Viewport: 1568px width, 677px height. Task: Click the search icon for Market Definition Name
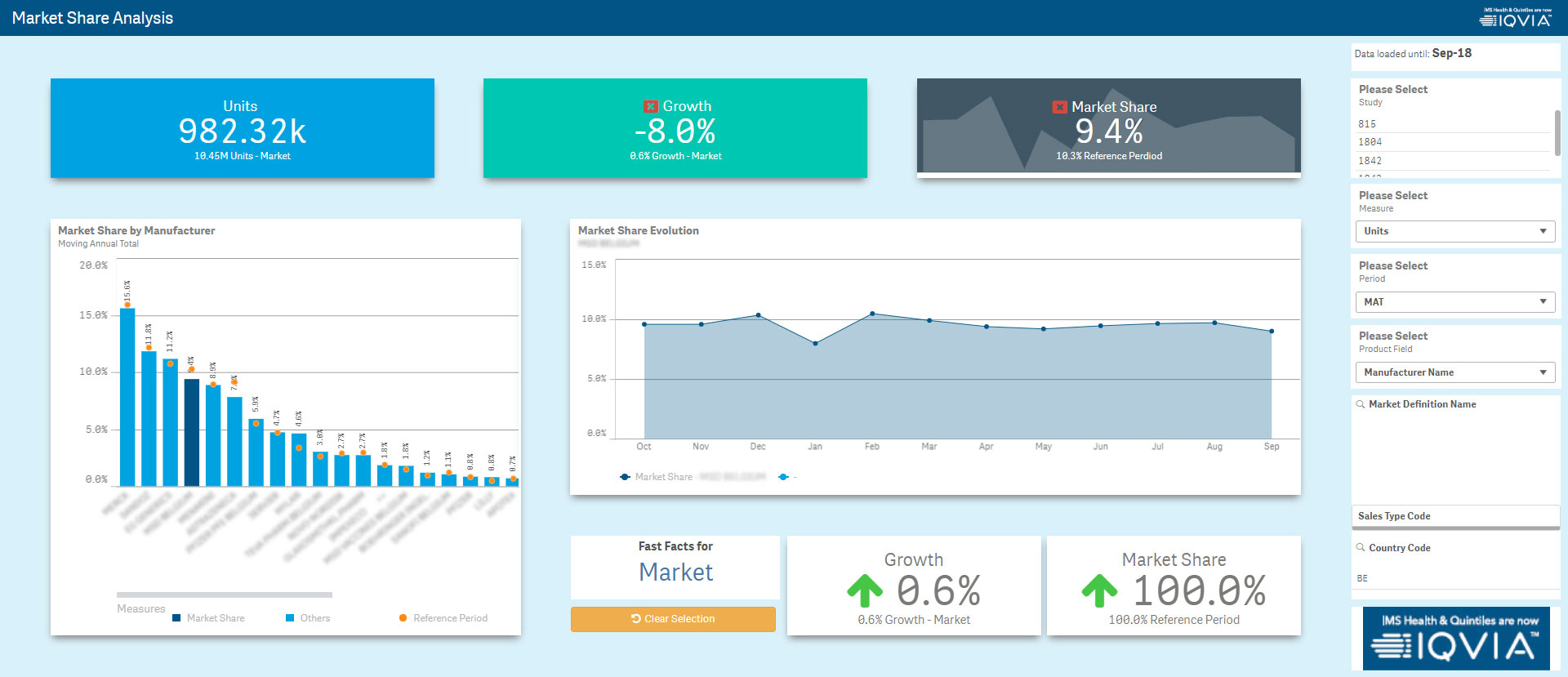tap(1361, 404)
